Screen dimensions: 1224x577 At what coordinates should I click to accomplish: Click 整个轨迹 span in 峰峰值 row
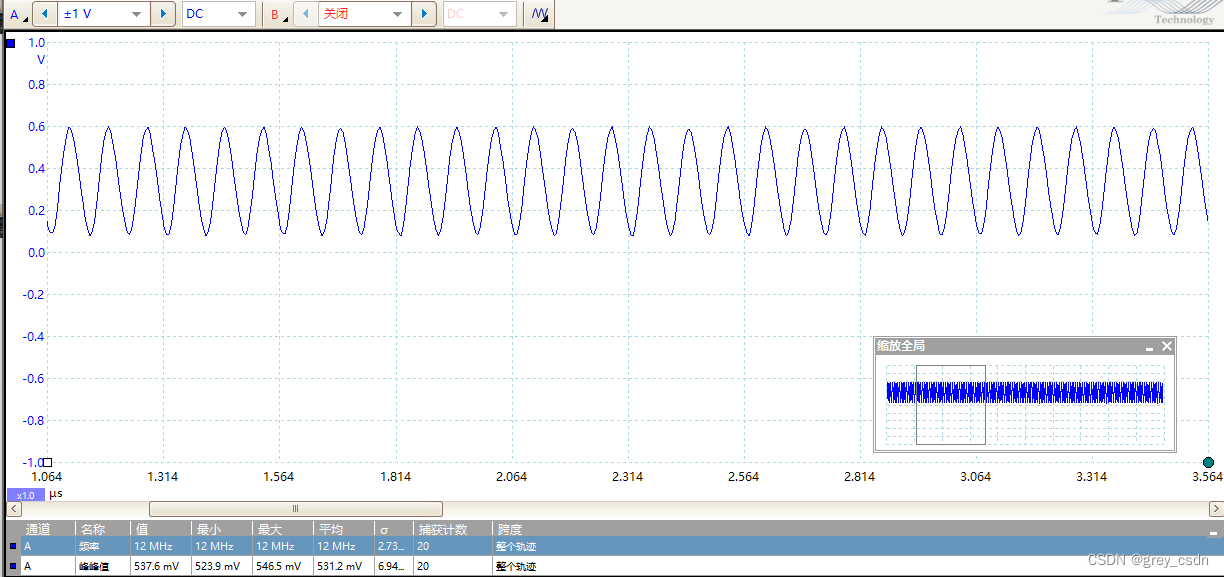(516, 566)
